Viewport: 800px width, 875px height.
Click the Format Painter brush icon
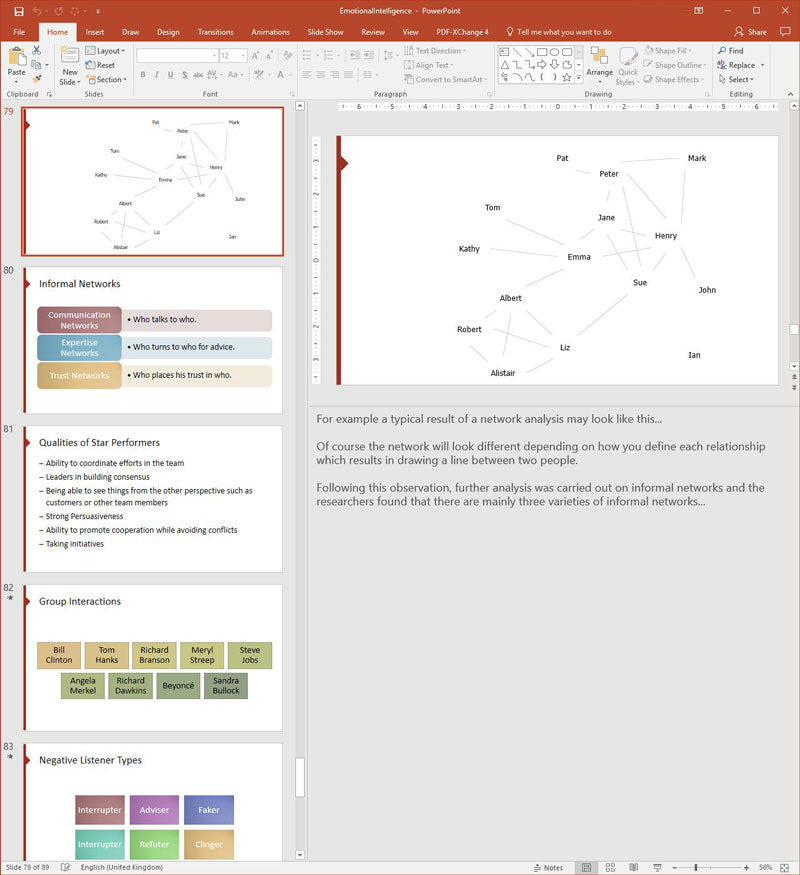click(36, 79)
